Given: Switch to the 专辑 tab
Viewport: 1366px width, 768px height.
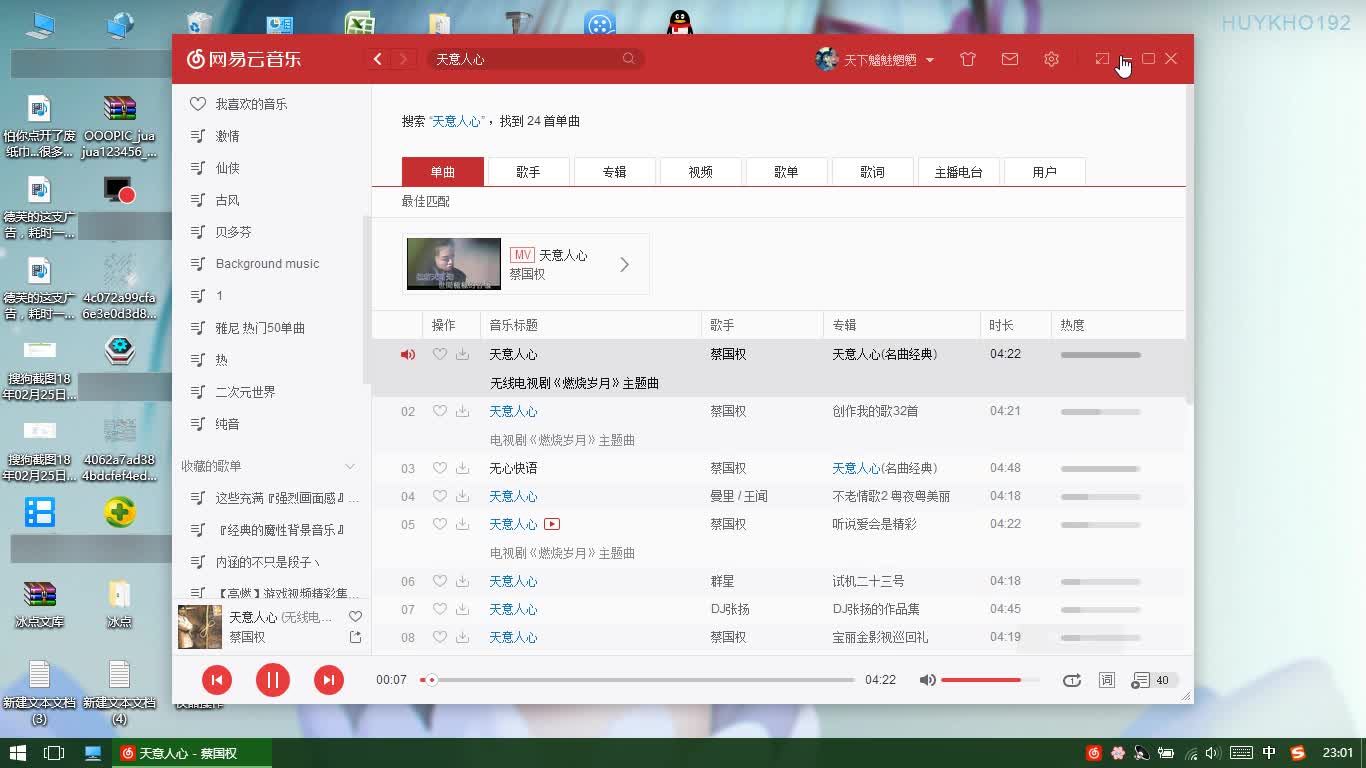Looking at the screenshot, I should pyautogui.click(x=614, y=172).
